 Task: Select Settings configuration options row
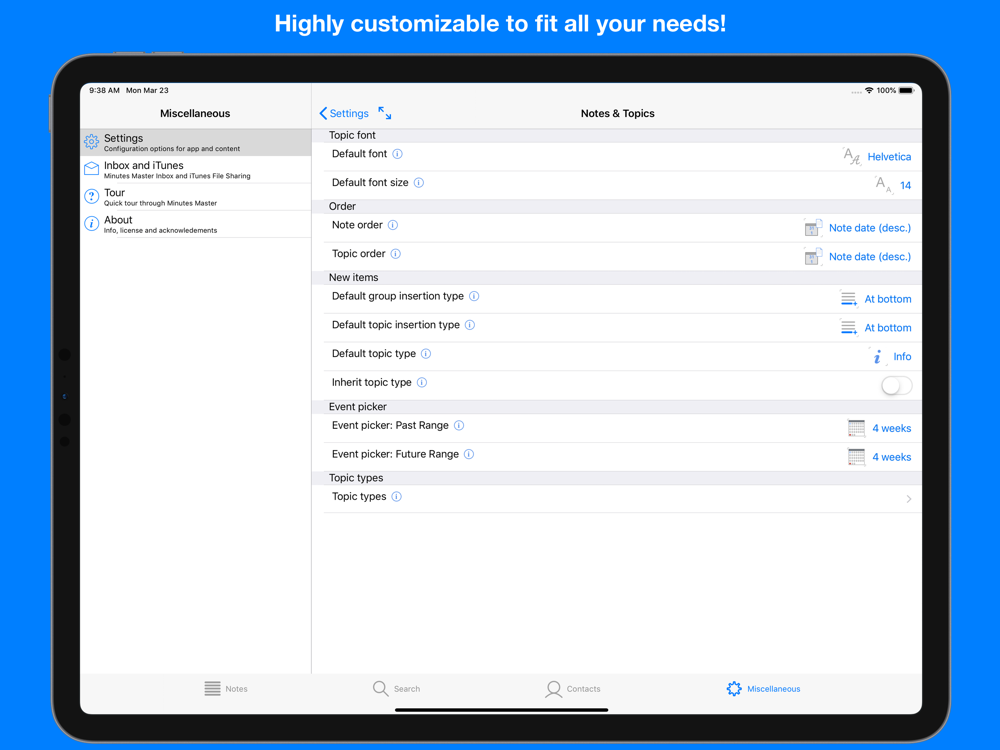(196, 142)
